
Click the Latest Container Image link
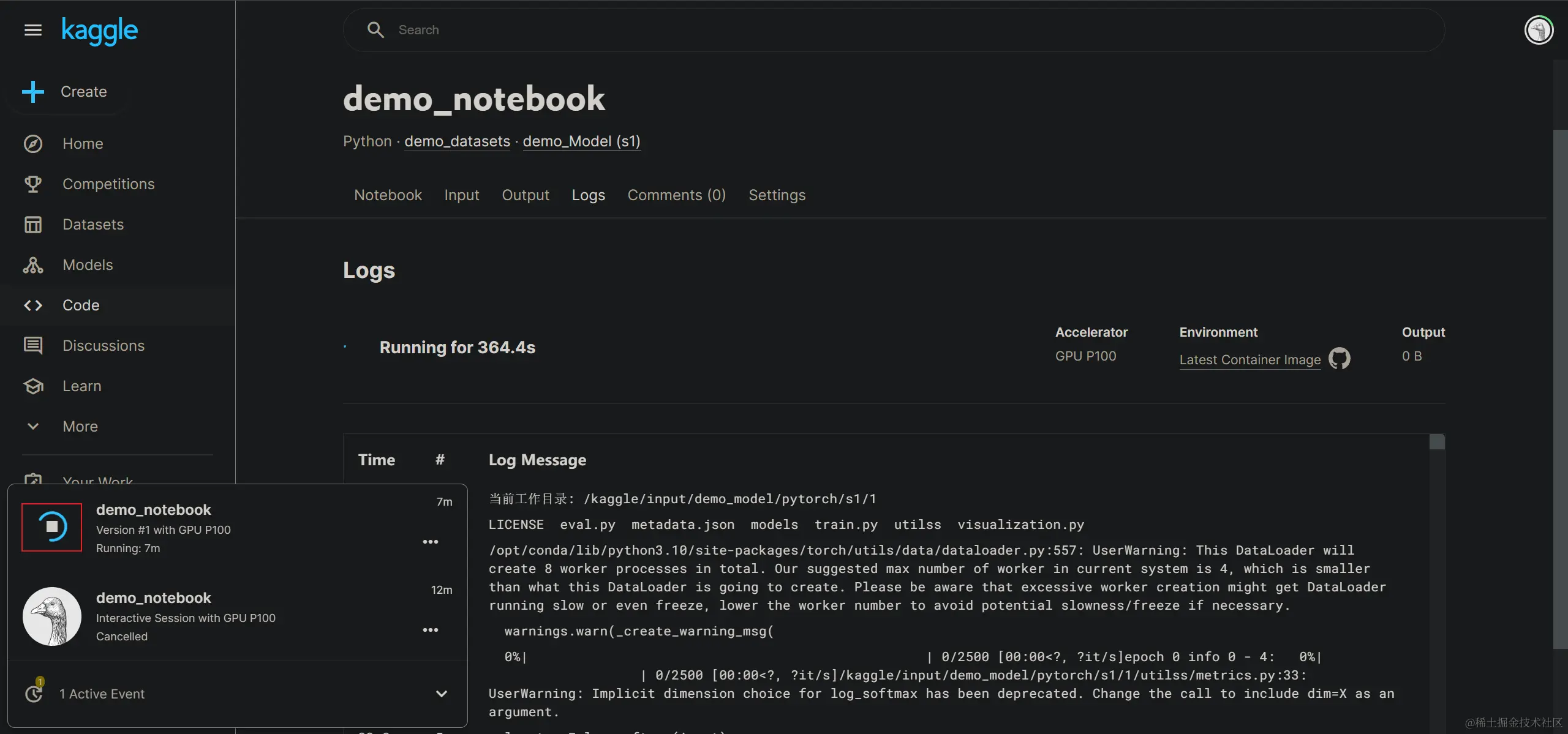[x=1249, y=360]
